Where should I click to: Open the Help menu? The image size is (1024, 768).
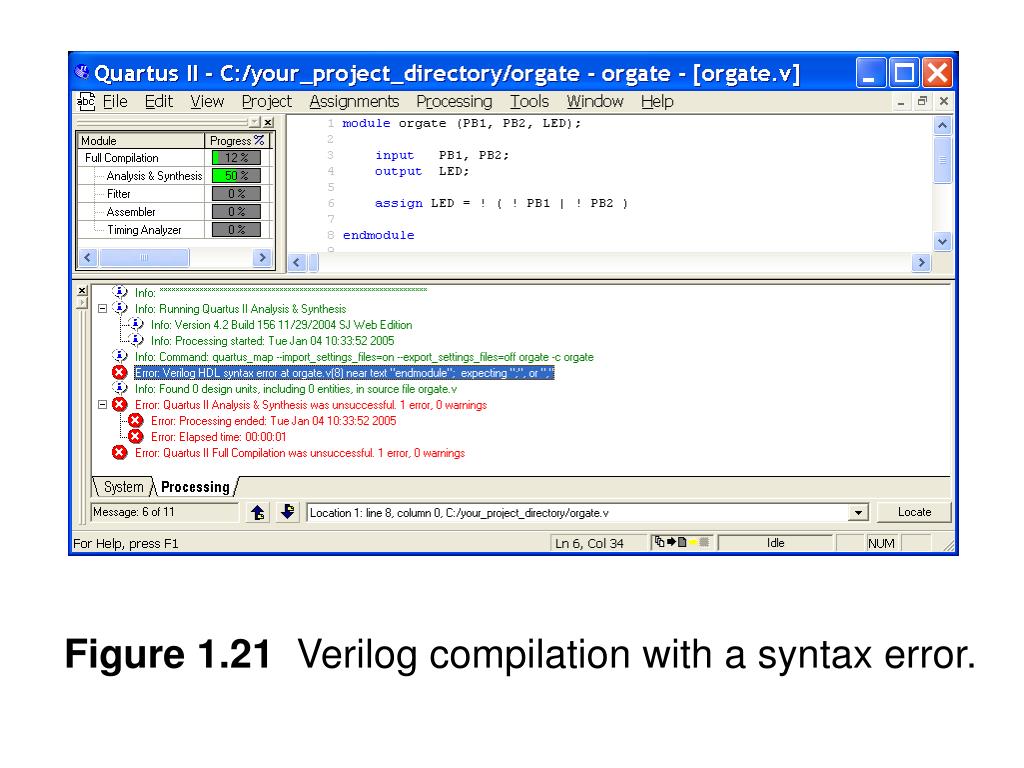click(x=657, y=102)
